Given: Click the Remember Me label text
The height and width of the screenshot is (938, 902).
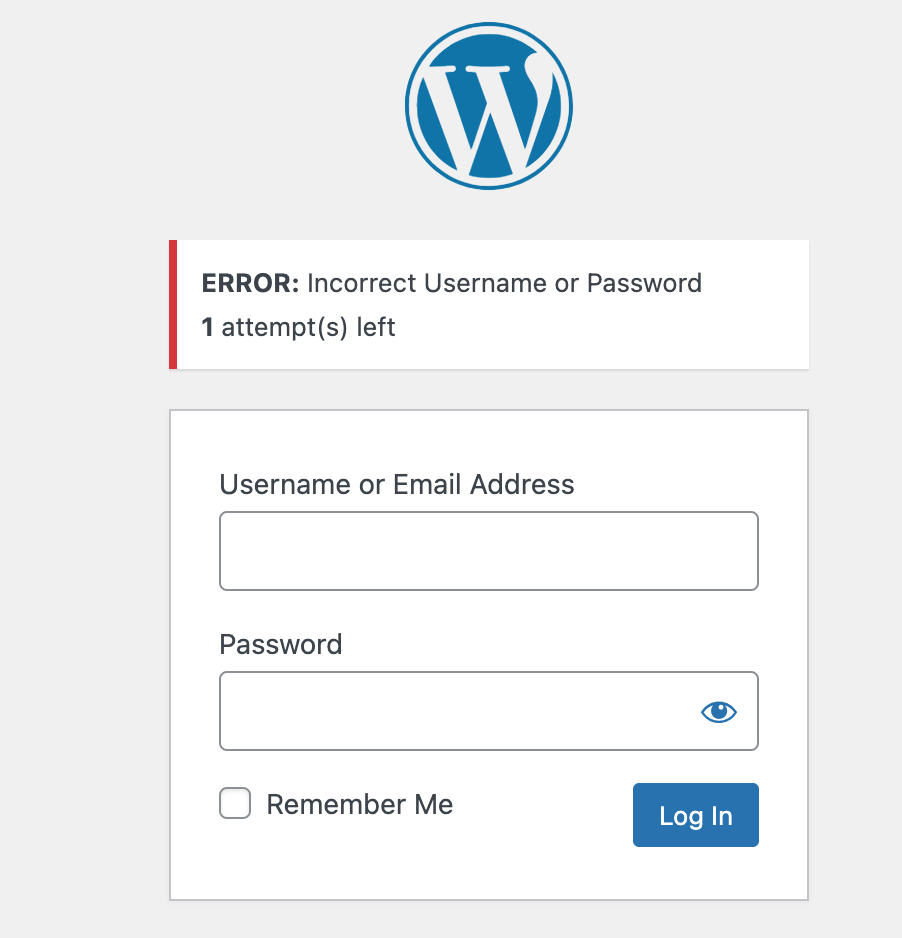Looking at the screenshot, I should (359, 804).
